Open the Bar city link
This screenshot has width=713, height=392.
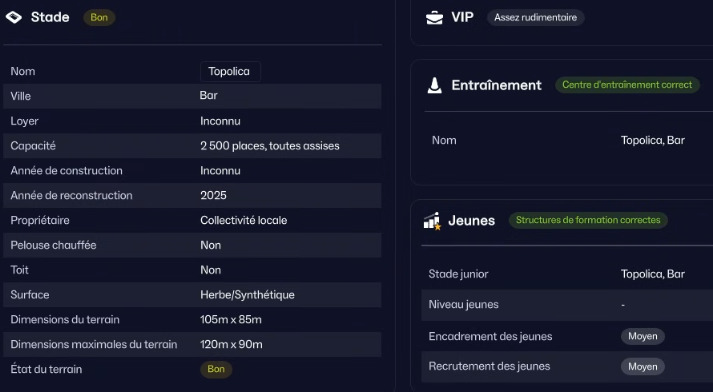pyautogui.click(x=209, y=95)
